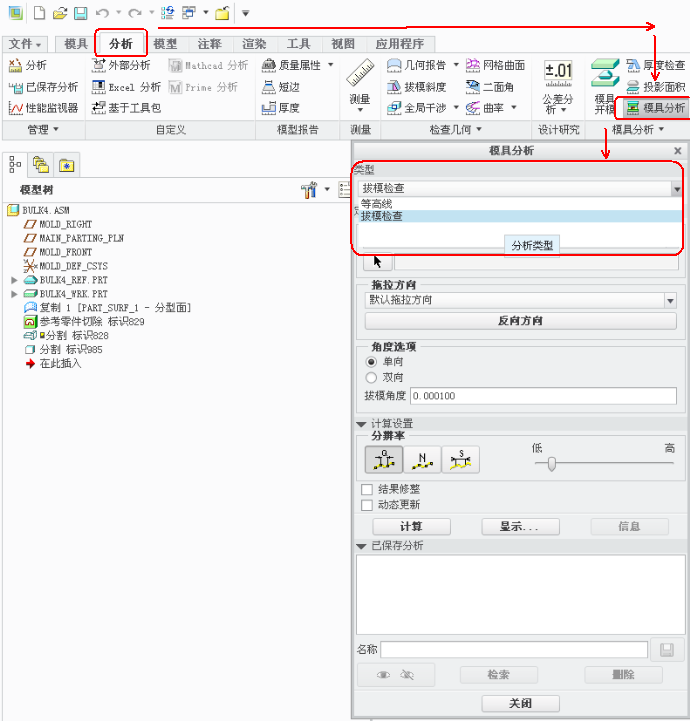Expand the BULK4_WRK.PRT tree node
690x721 pixels.
point(14,293)
